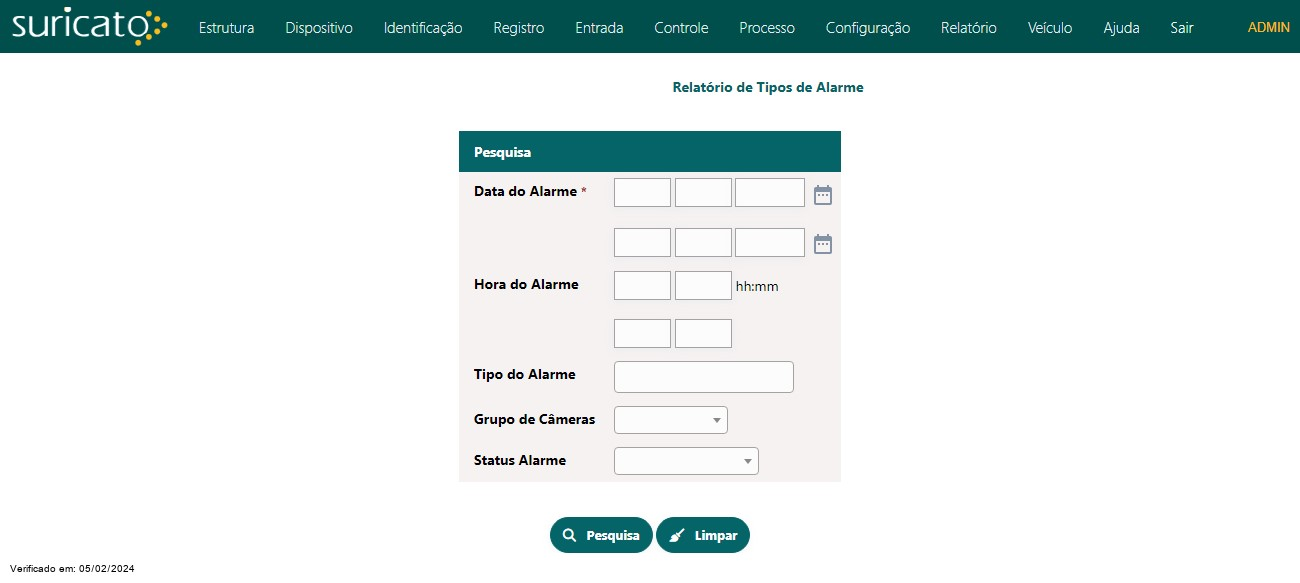Open the Veículo menu
Viewport: 1300px width, 583px height.
[x=1050, y=28]
